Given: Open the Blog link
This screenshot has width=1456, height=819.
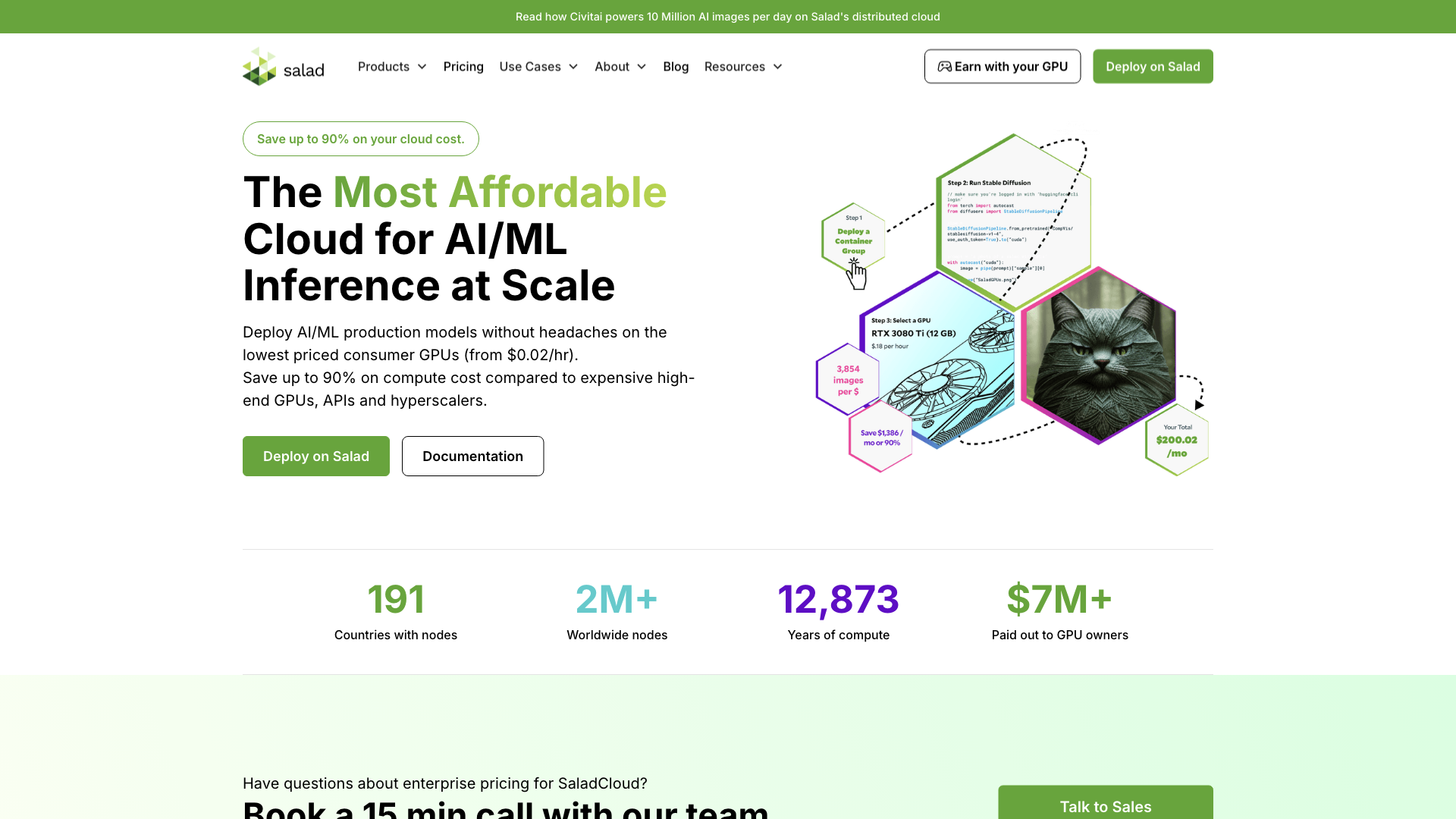Looking at the screenshot, I should [x=676, y=67].
